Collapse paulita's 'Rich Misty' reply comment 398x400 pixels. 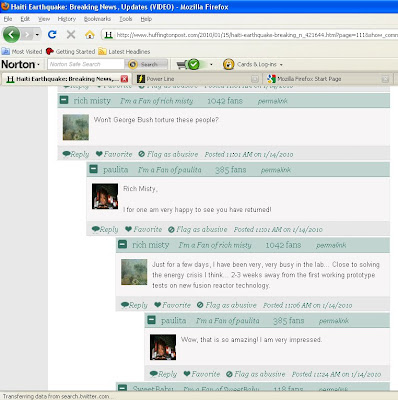(94, 169)
